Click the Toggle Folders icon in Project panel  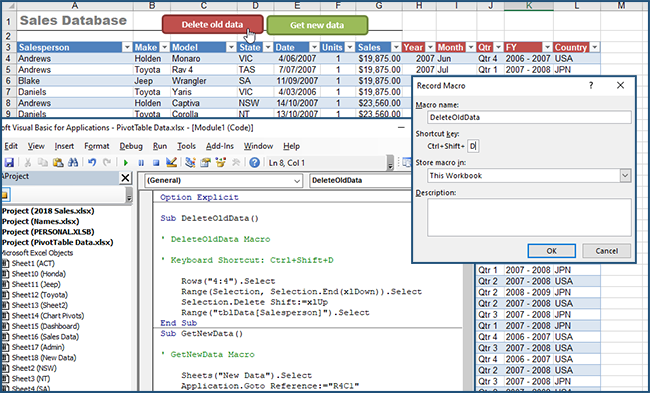[5, 194]
